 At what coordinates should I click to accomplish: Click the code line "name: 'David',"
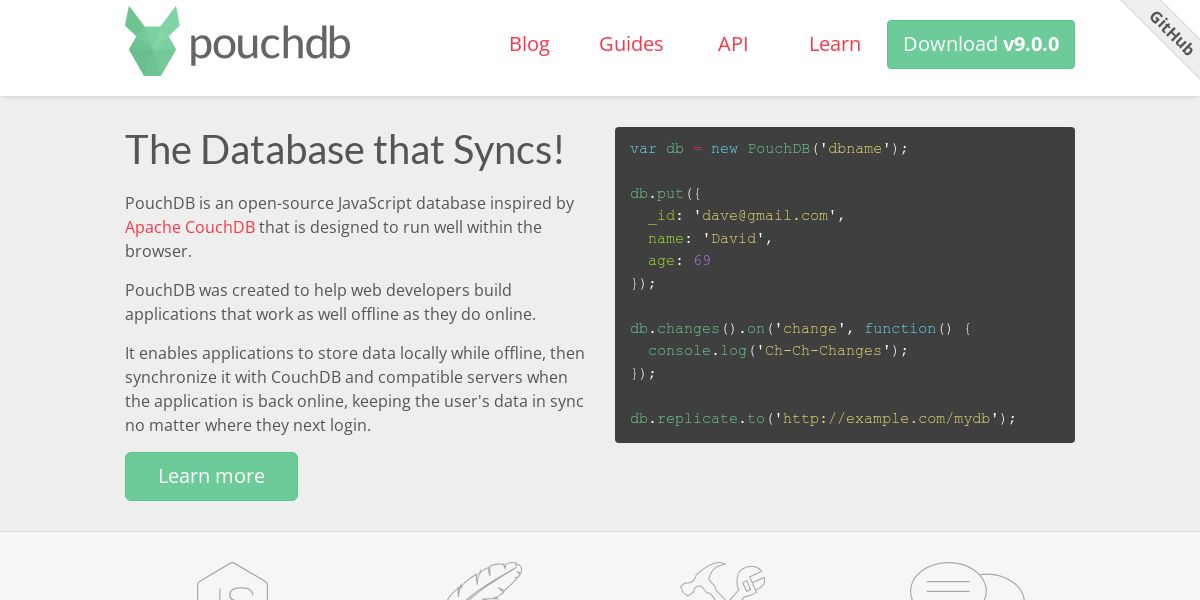(x=710, y=238)
